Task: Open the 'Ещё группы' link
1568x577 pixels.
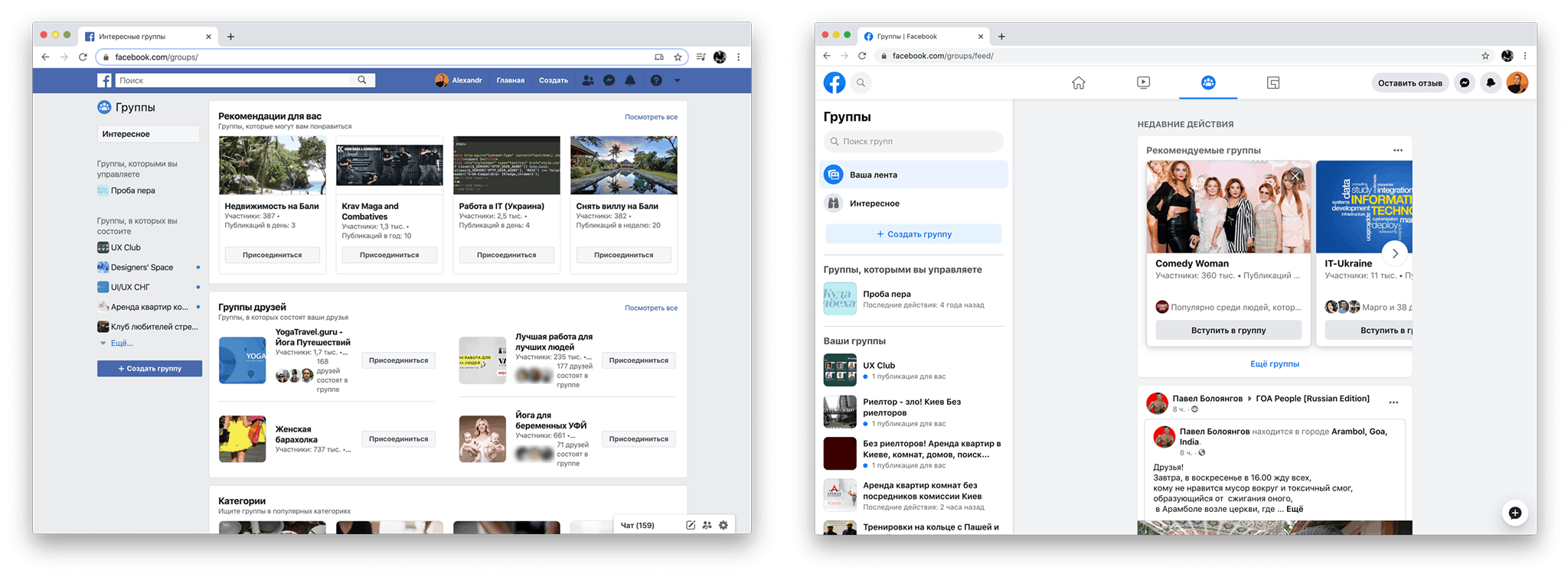Action: coord(1274,364)
